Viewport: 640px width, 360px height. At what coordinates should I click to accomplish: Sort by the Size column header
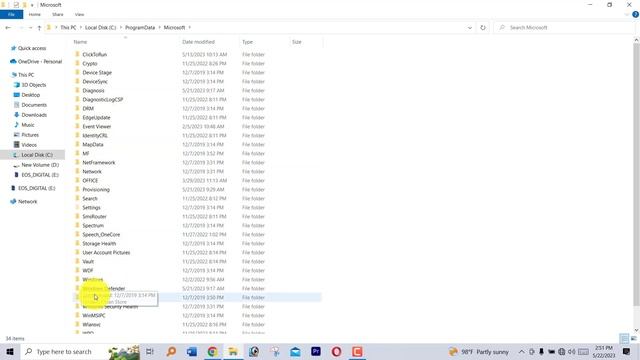point(297,42)
